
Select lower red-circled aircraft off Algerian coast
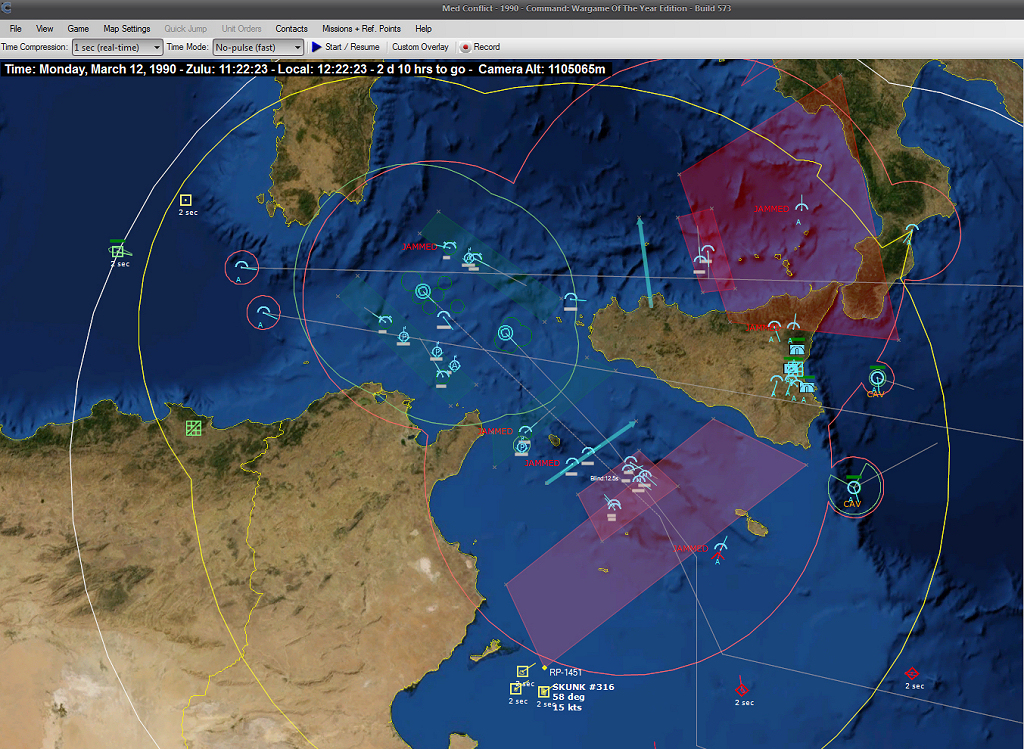pyautogui.click(x=263, y=312)
